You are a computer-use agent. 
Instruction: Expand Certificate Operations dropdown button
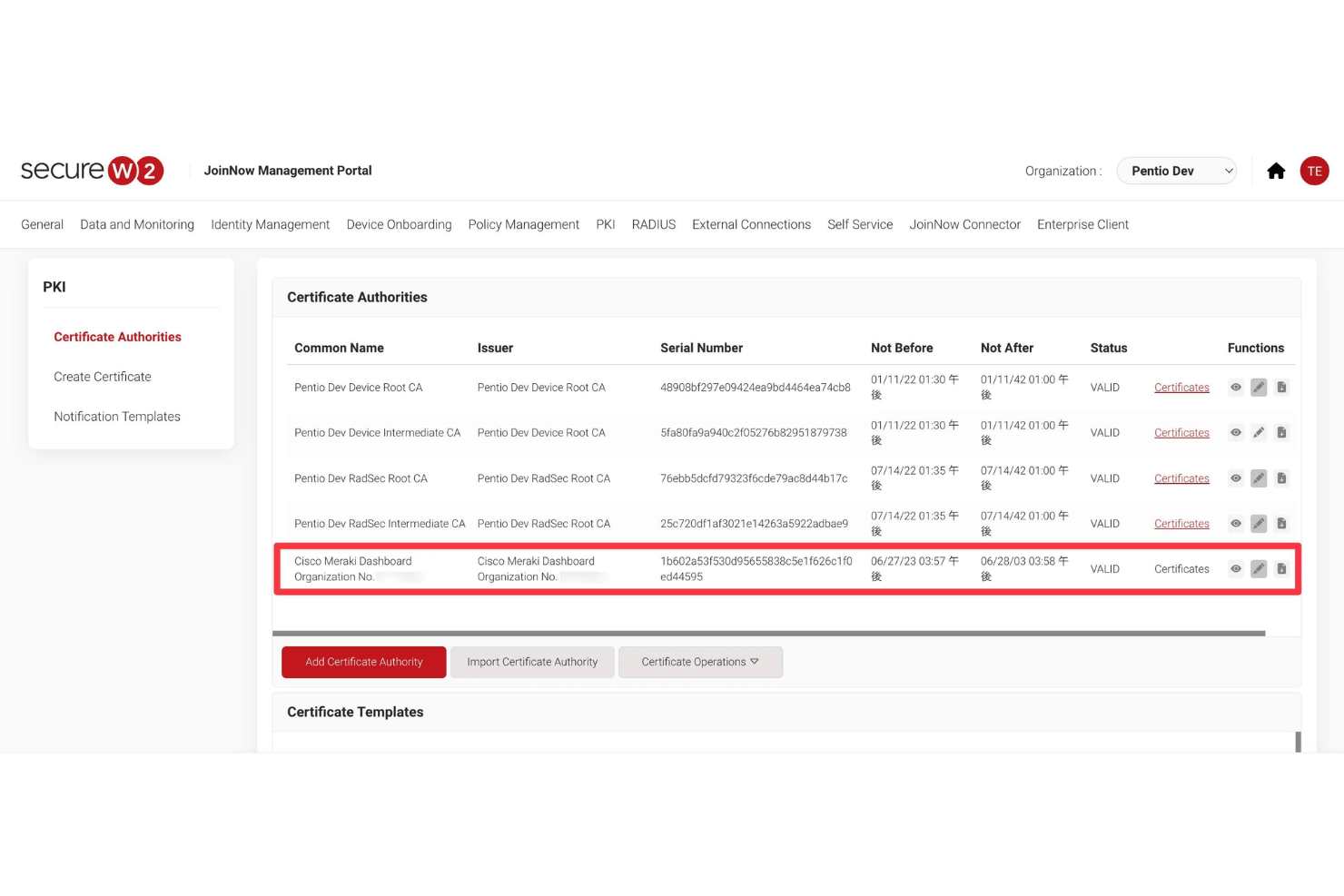pyautogui.click(x=700, y=662)
